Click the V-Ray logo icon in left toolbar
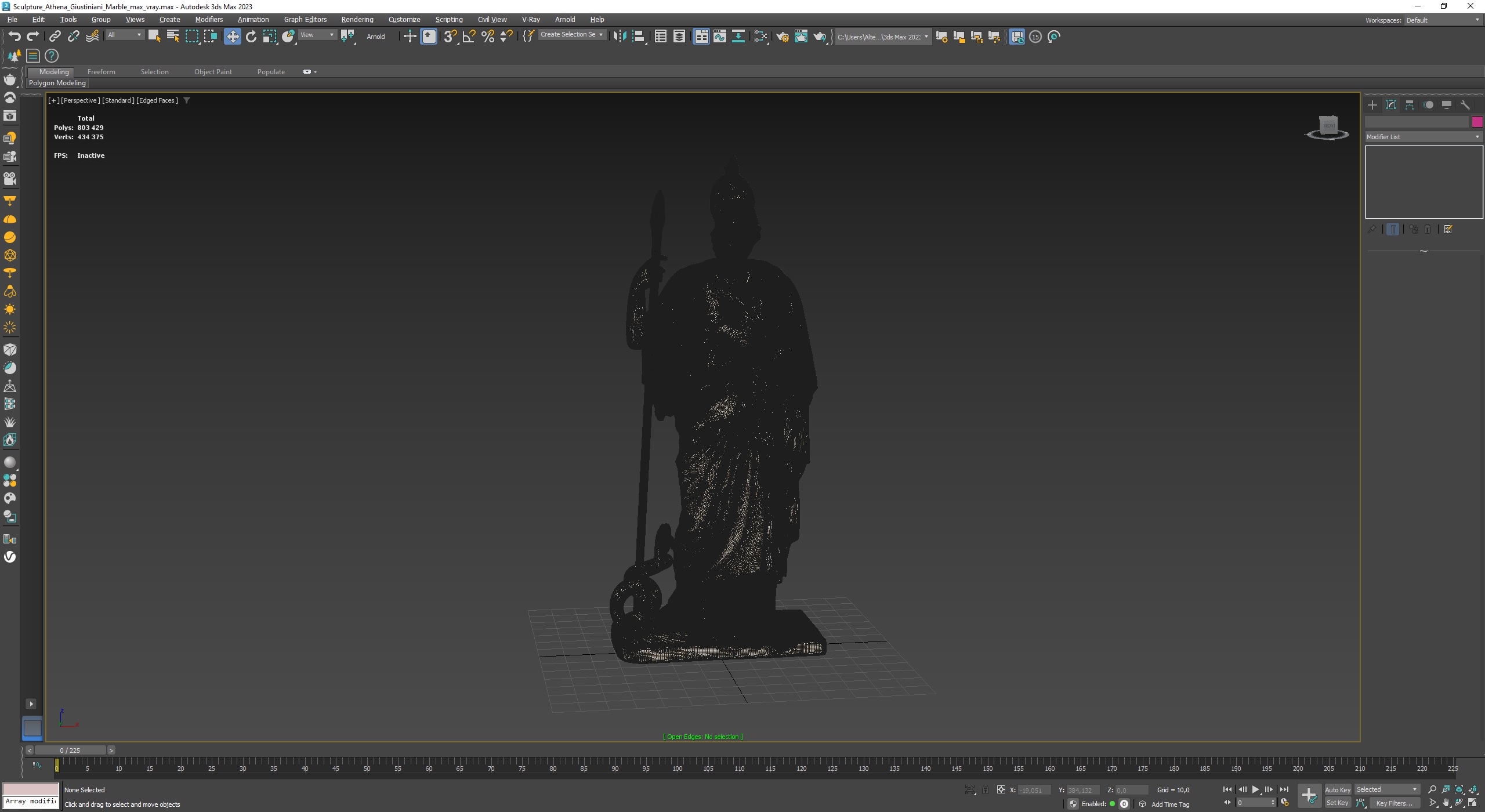The image size is (1485, 812). coord(10,557)
